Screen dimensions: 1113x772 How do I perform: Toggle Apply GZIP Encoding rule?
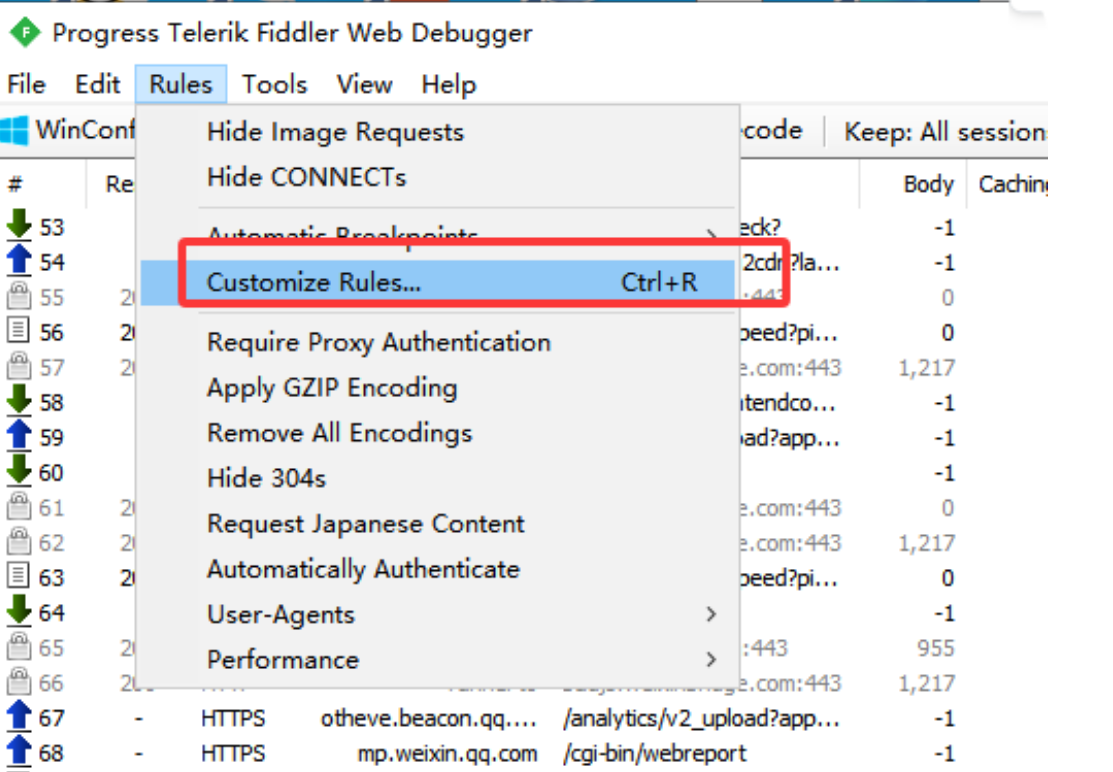click(x=437, y=388)
